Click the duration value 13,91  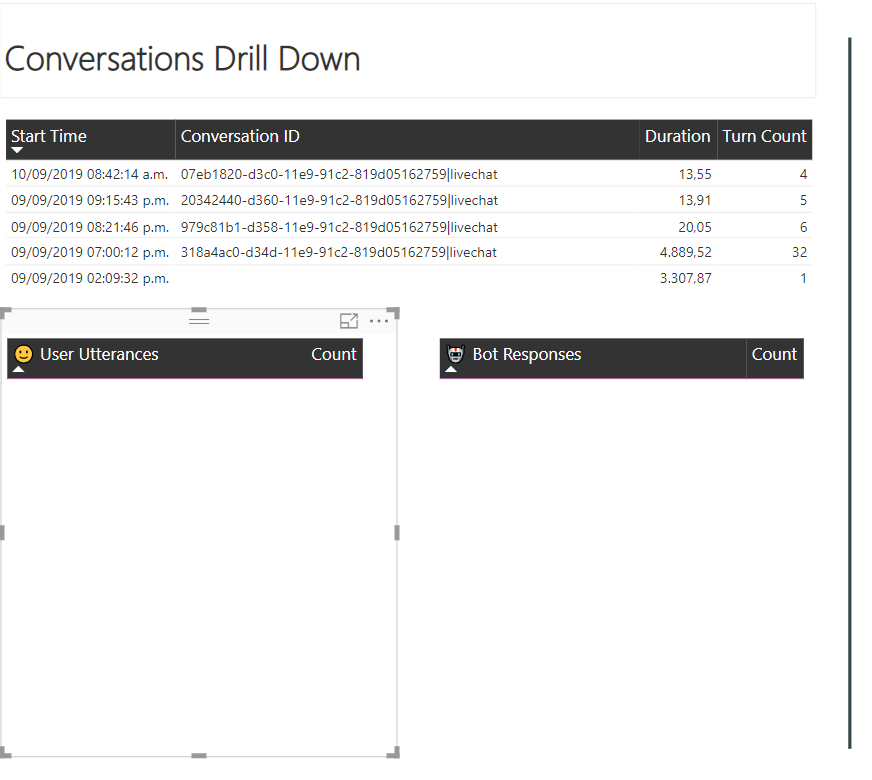point(695,200)
